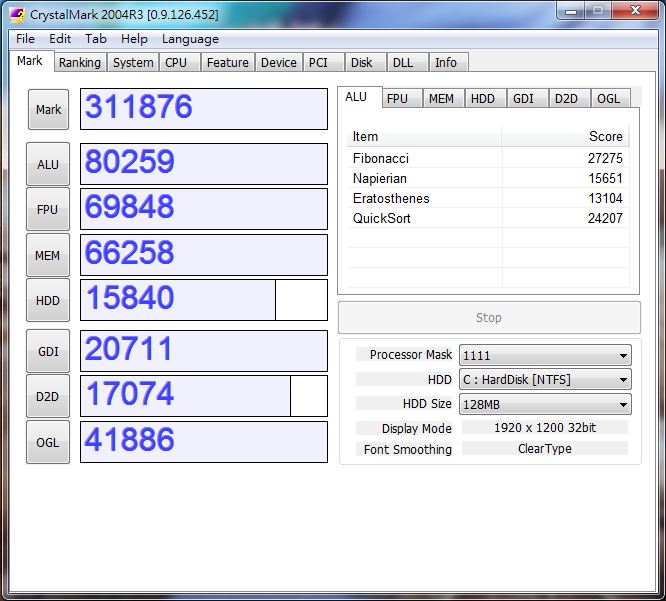The height and width of the screenshot is (601, 666).
Task: Click the D2D score 17074 progress bar
Action: tap(204, 396)
